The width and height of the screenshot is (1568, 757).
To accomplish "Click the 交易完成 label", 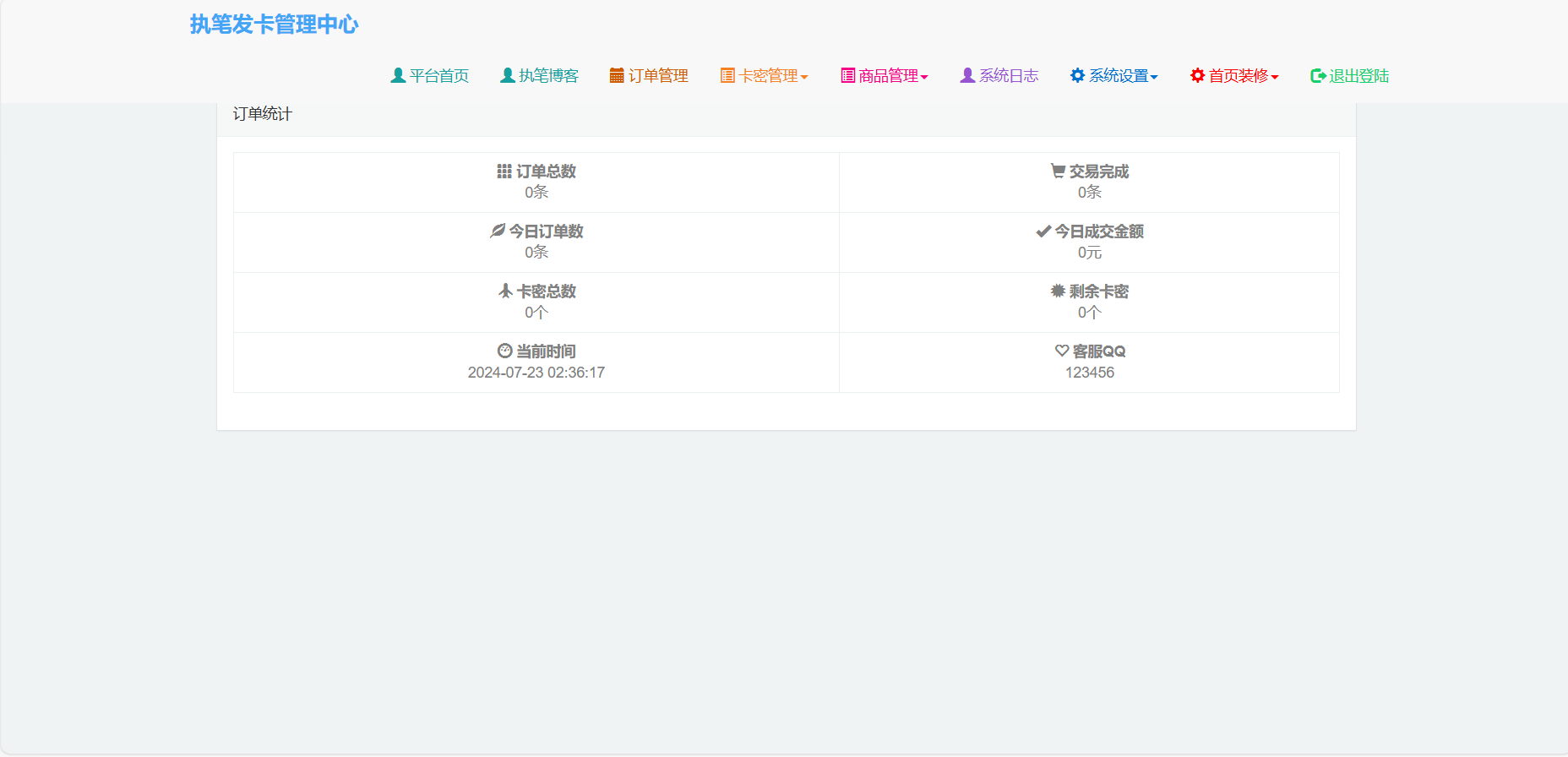I will [1099, 172].
